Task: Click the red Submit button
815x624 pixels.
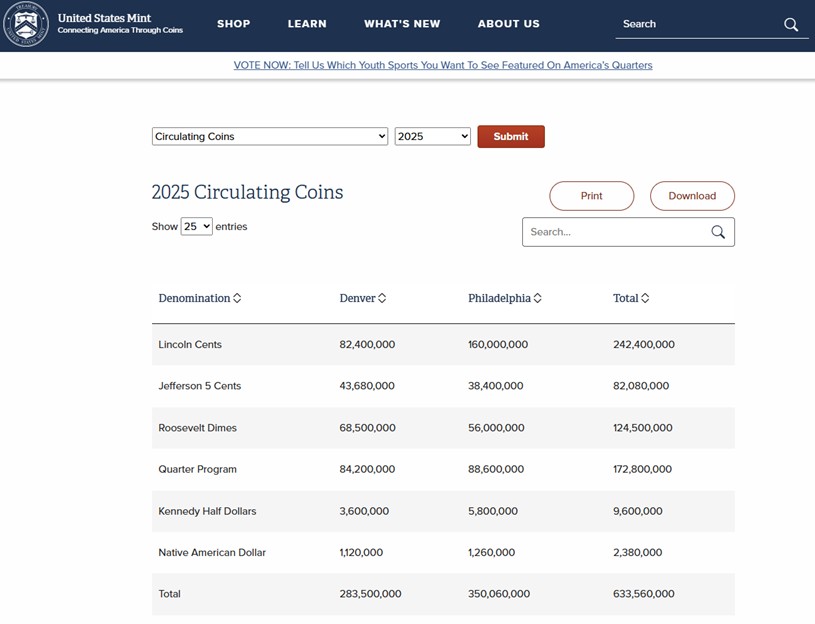Action: point(511,137)
